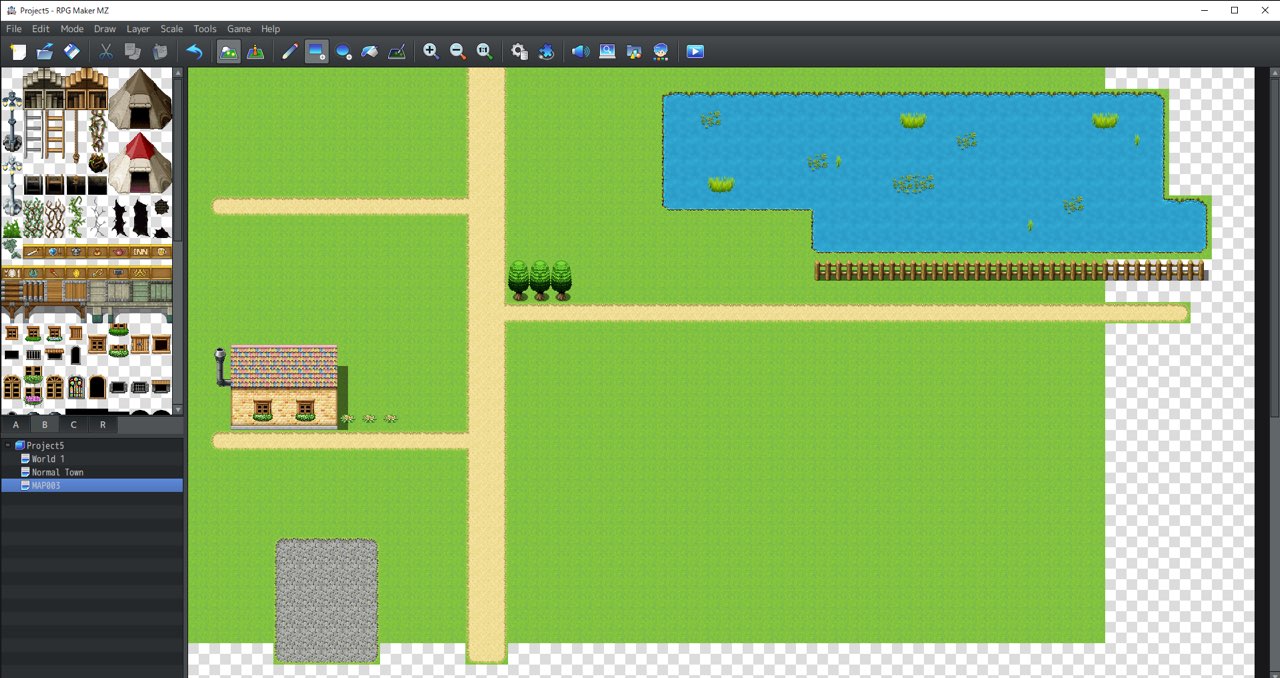
Task: Select the Pencil drawing tool
Action: pos(290,51)
